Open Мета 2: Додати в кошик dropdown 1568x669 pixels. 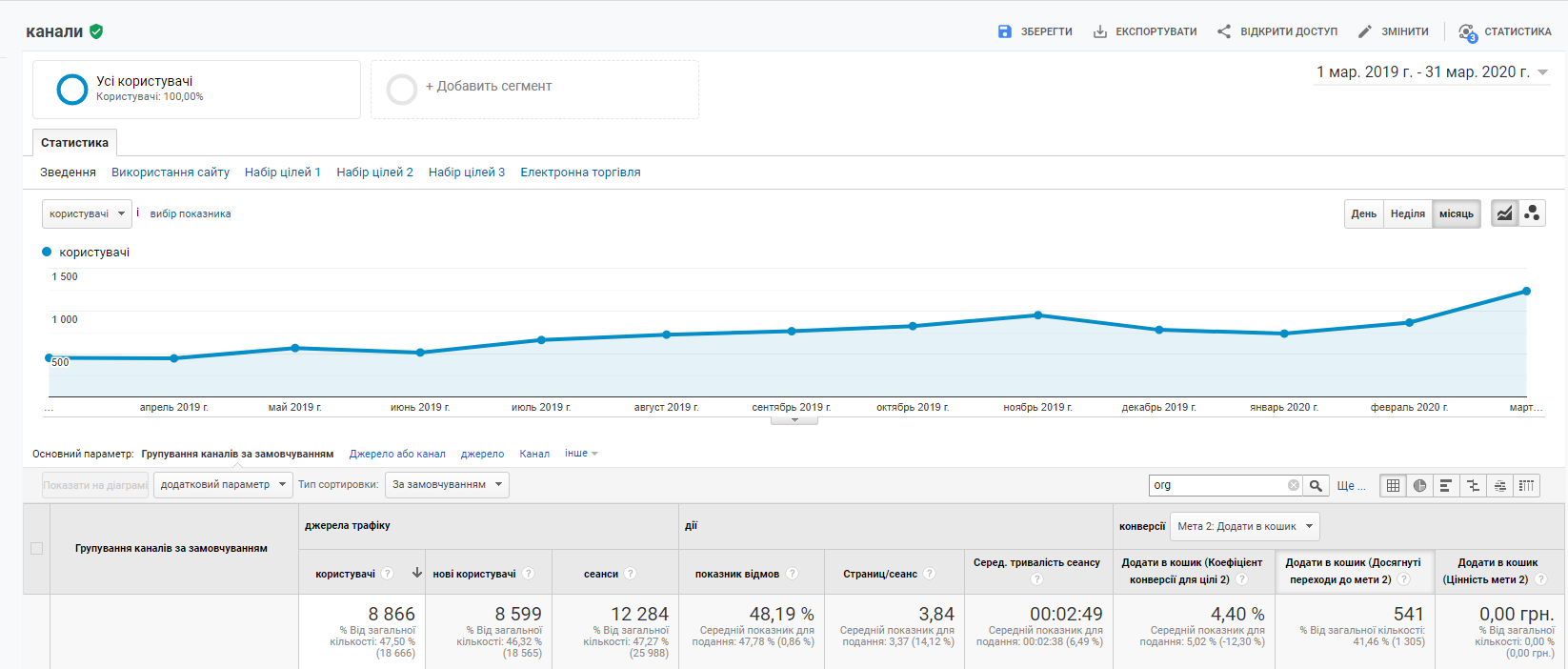coord(1244,526)
